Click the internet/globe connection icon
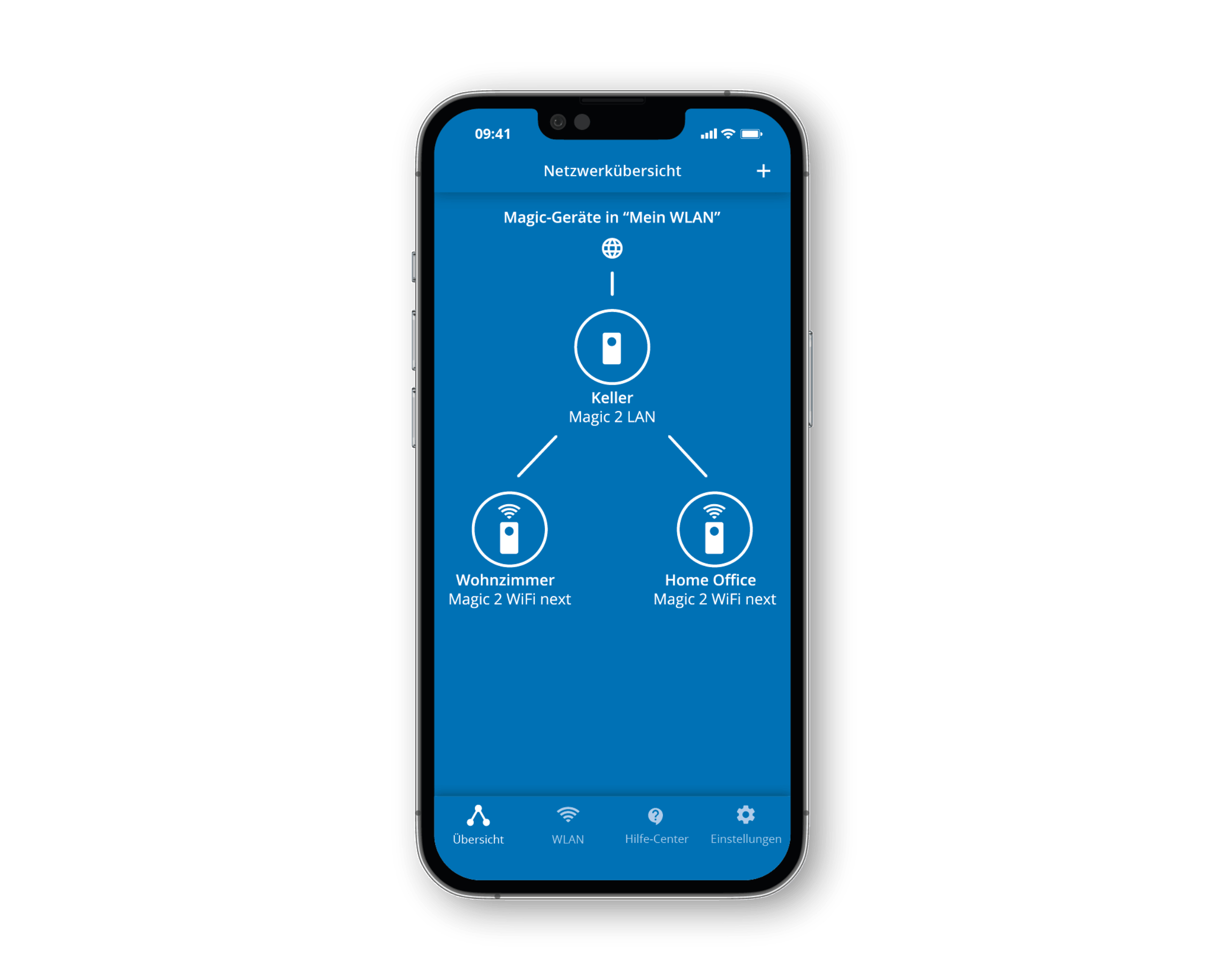 [611, 247]
